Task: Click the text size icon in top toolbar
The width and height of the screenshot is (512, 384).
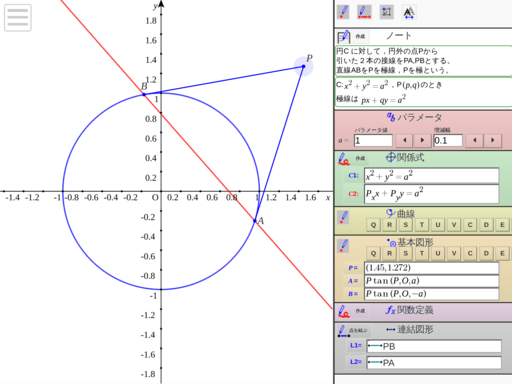Action: 409,12
